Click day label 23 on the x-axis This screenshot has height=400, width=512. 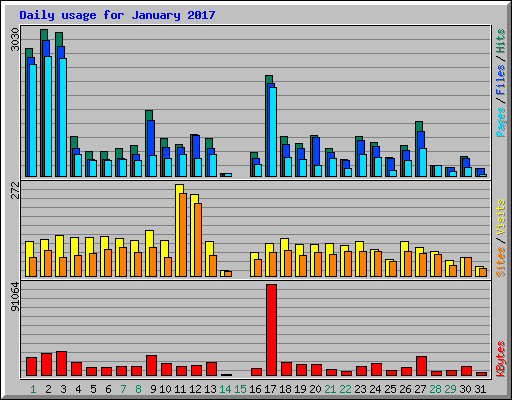[360, 389]
